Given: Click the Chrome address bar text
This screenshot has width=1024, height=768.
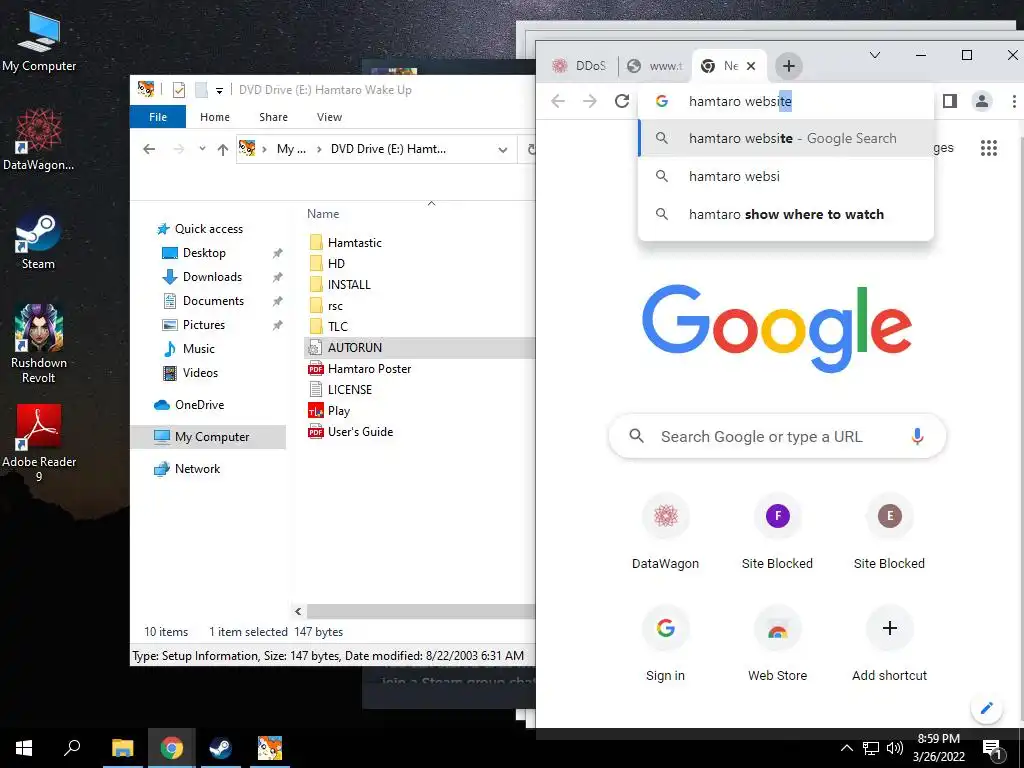Looking at the screenshot, I should (740, 101).
